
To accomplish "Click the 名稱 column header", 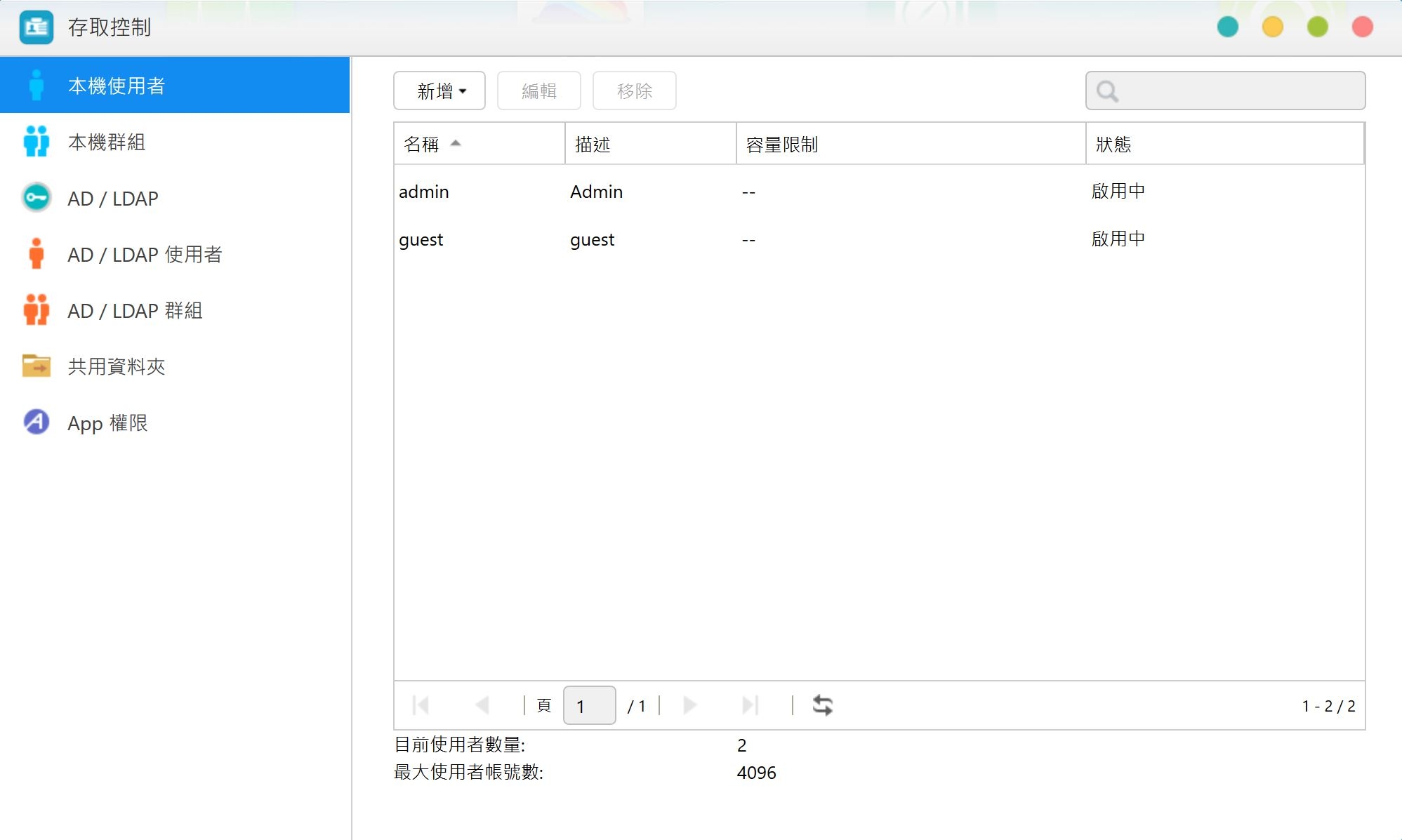I will tap(480, 144).
